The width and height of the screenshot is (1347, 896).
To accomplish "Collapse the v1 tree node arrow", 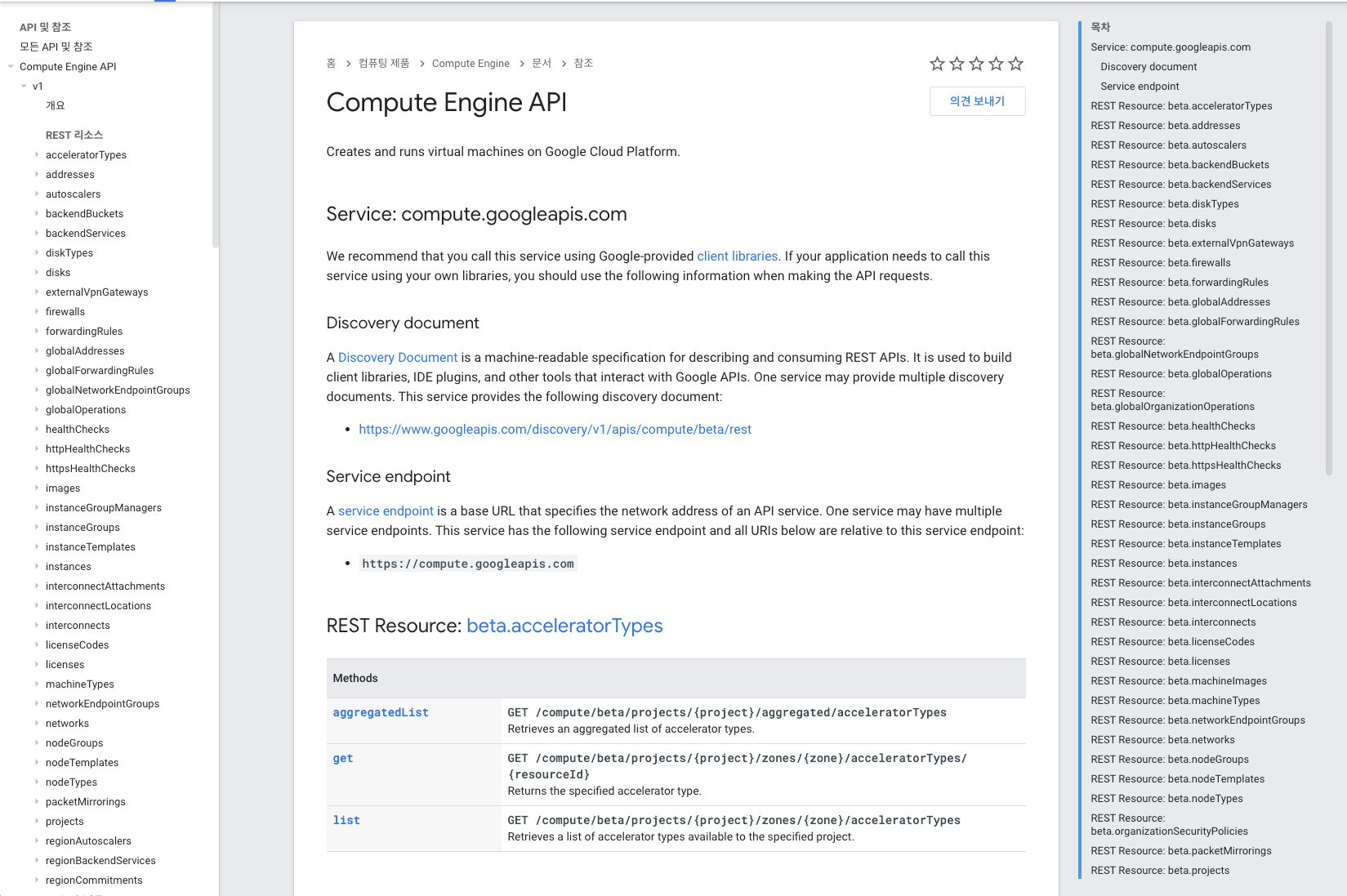I will click(24, 87).
